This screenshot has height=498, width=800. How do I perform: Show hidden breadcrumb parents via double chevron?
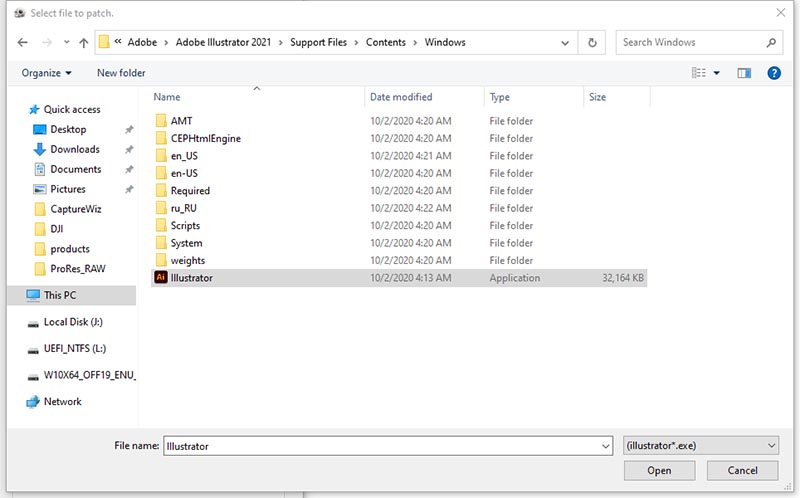click(x=118, y=42)
